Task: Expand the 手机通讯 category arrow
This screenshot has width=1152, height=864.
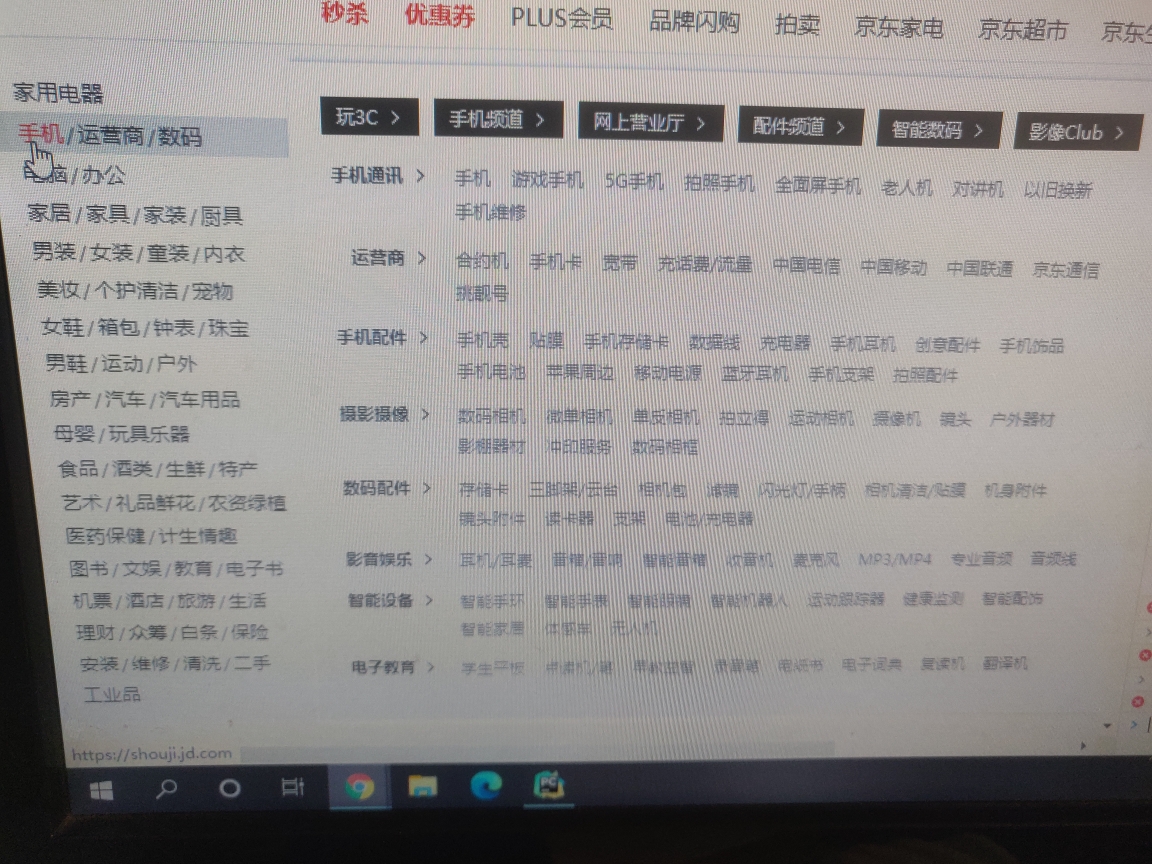Action: (420, 176)
